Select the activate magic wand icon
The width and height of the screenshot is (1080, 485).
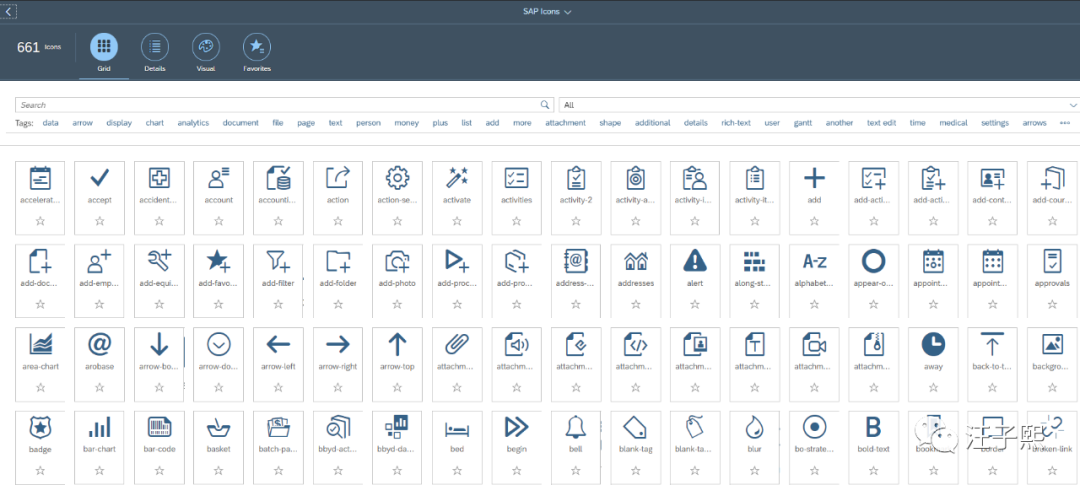[x=457, y=178]
